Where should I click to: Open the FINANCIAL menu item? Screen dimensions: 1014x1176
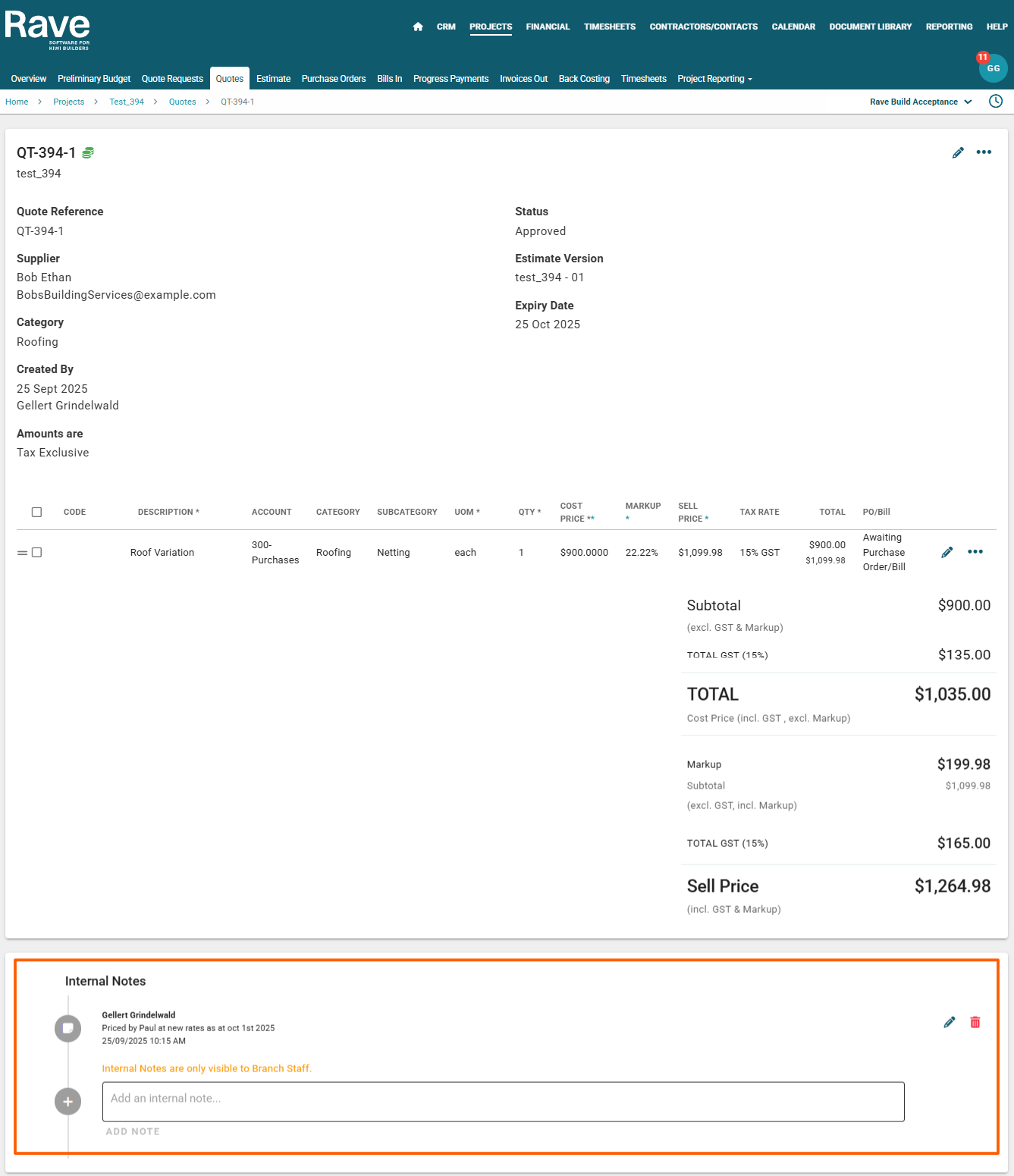point(548,27)
